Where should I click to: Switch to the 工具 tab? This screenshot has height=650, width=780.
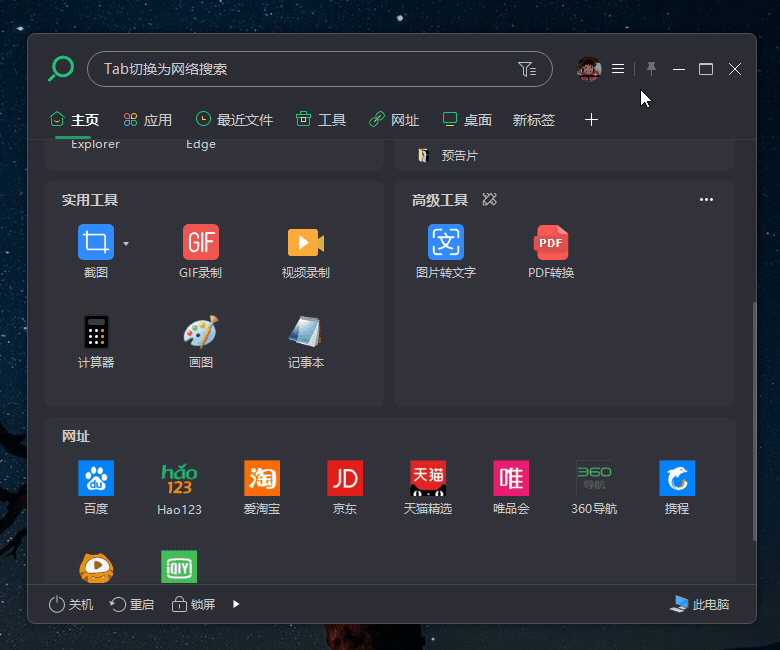(x=321, y=120)
